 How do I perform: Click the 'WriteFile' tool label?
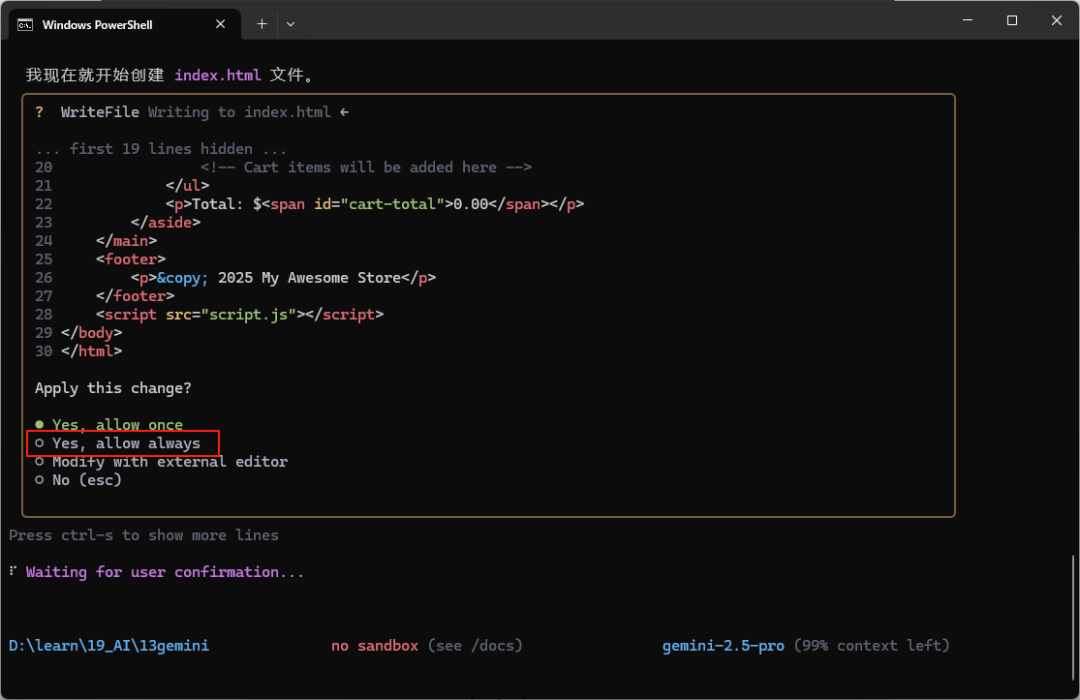[x=100, y=112]
